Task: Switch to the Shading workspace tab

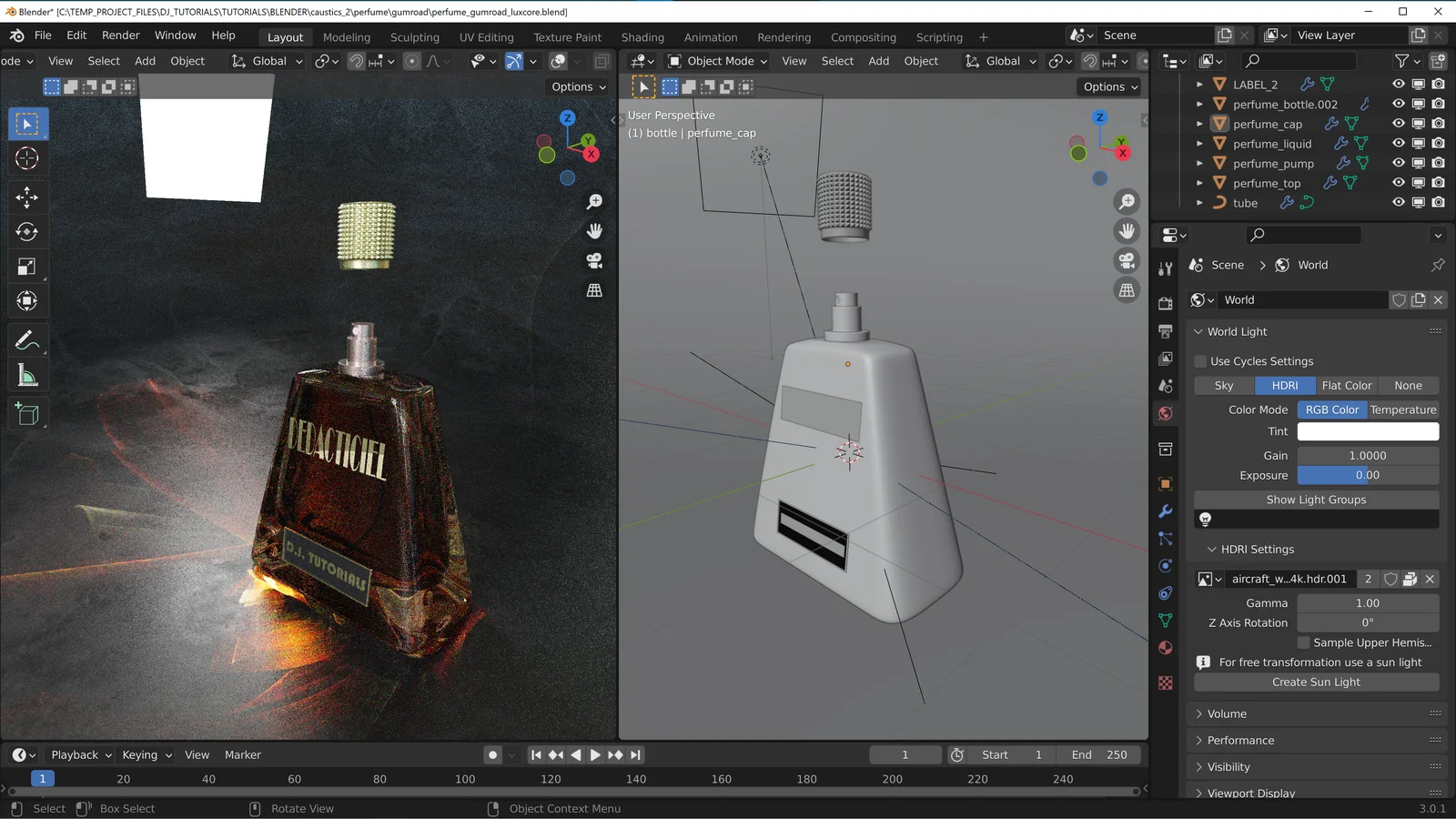Action: click(642, 37)
